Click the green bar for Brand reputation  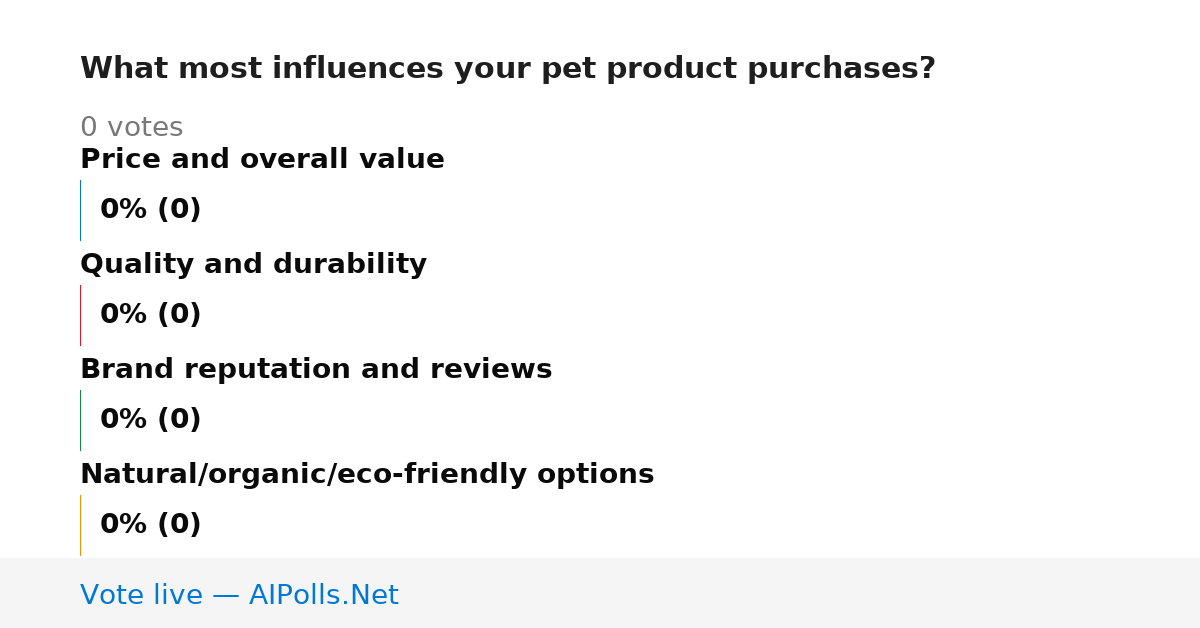pos(80,420)
